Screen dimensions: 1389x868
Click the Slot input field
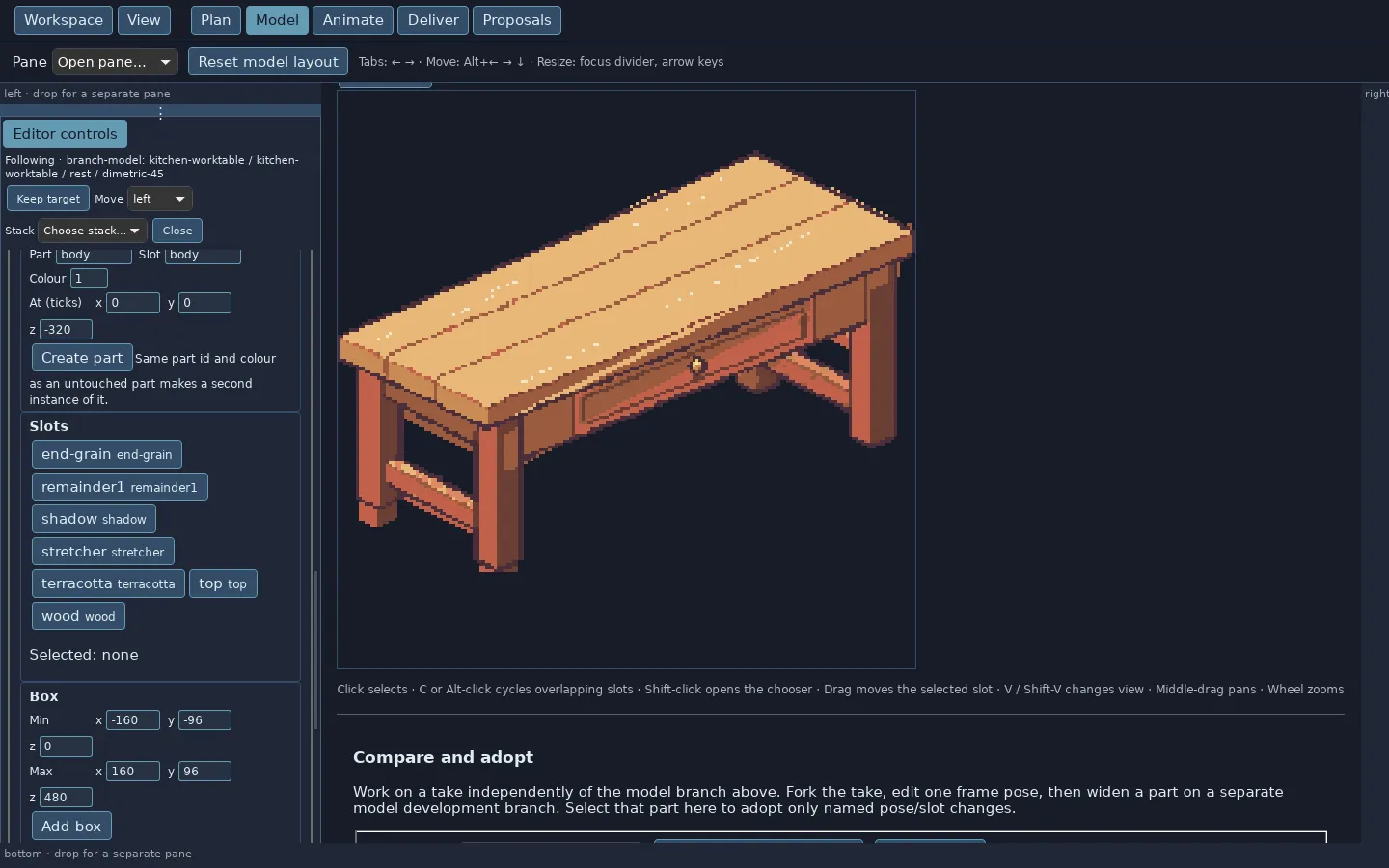(203, 255)
